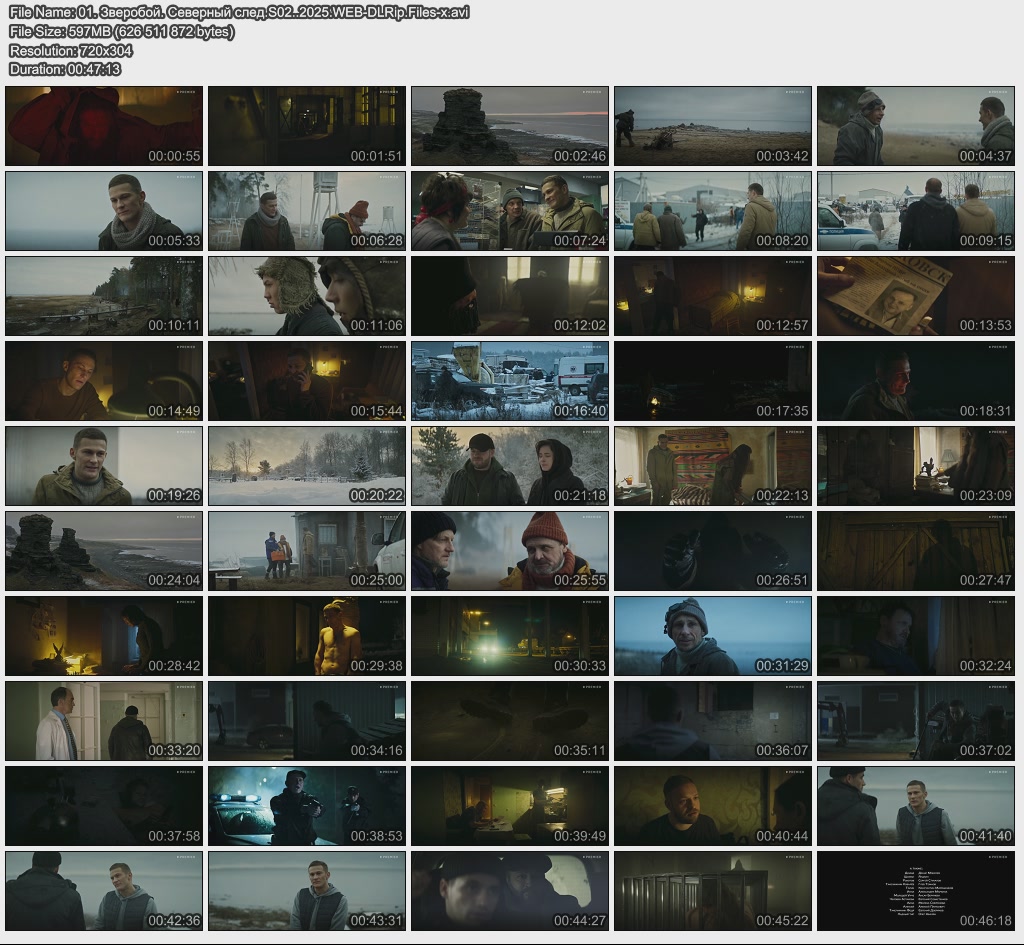Select the thumbnail timestamped 00:21:18
The image size is (1024, 945).
coord(510,466)
